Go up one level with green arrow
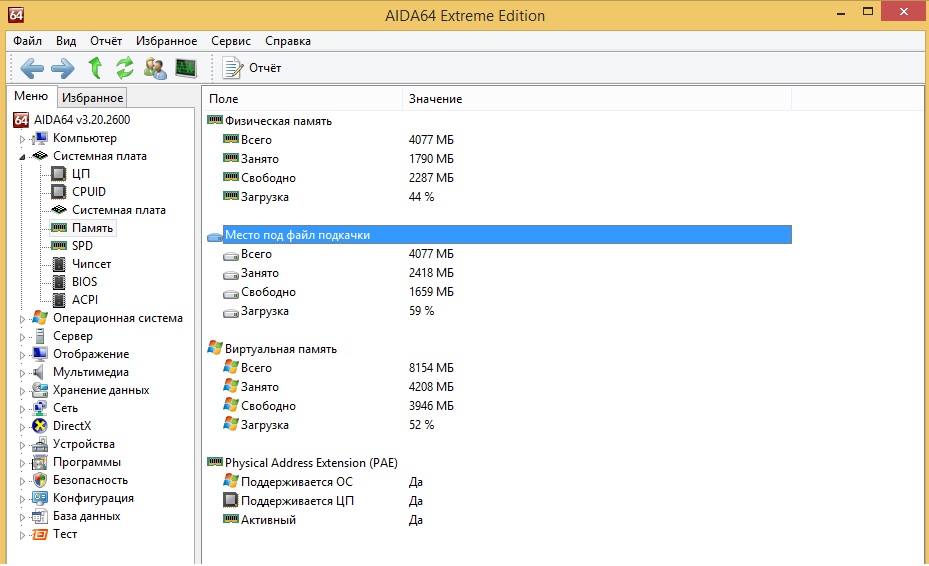This screenshot has height=566, width=929. point(95,68)
